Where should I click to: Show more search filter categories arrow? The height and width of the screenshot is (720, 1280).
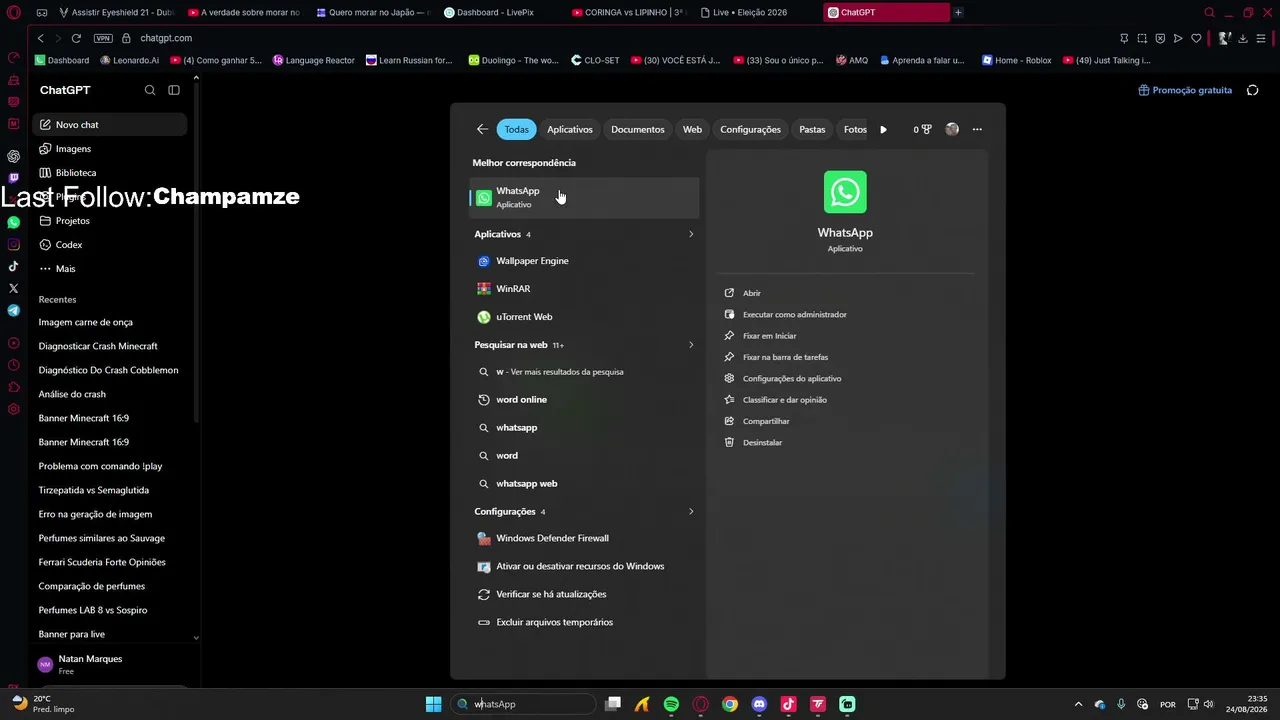[883, 129]
